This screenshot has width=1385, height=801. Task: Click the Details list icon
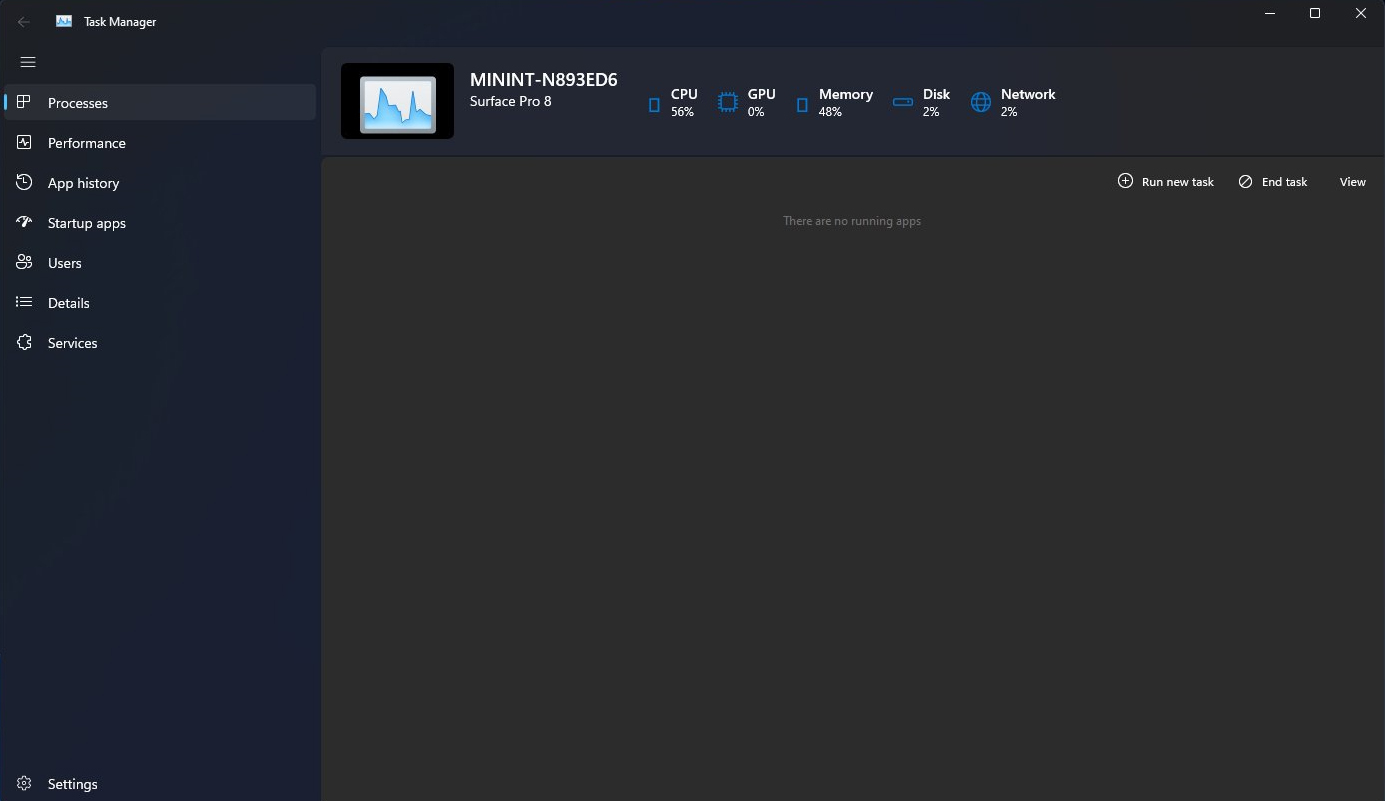(25, 303)
